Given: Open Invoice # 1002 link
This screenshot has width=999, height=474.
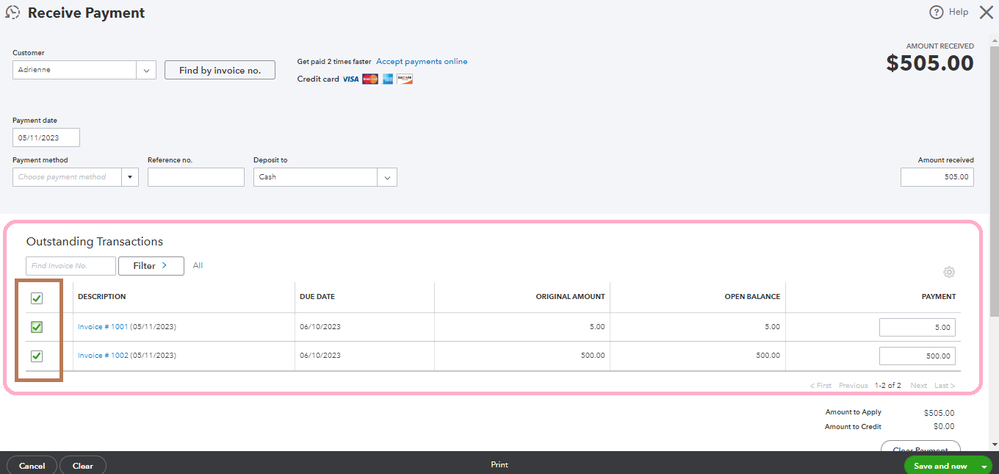Looking at the screenshot, I should (x=103, y=356).
